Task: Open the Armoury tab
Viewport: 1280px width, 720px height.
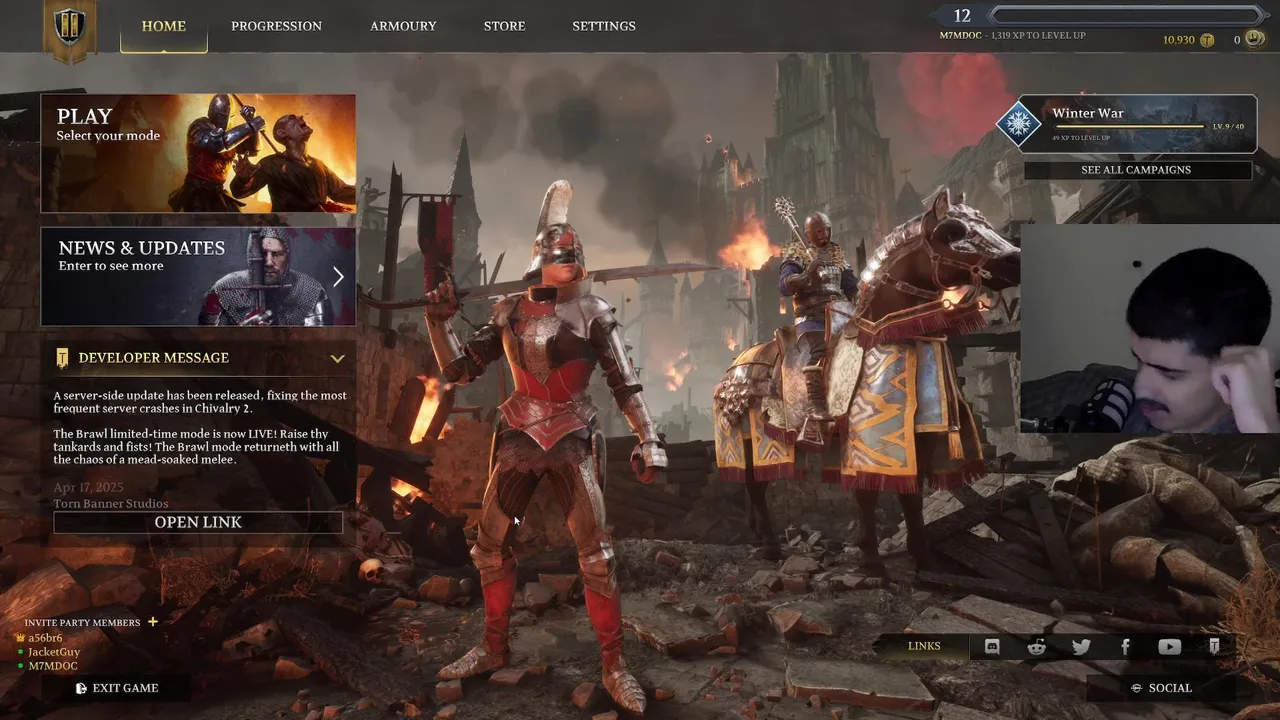Action: click(403, 26)
